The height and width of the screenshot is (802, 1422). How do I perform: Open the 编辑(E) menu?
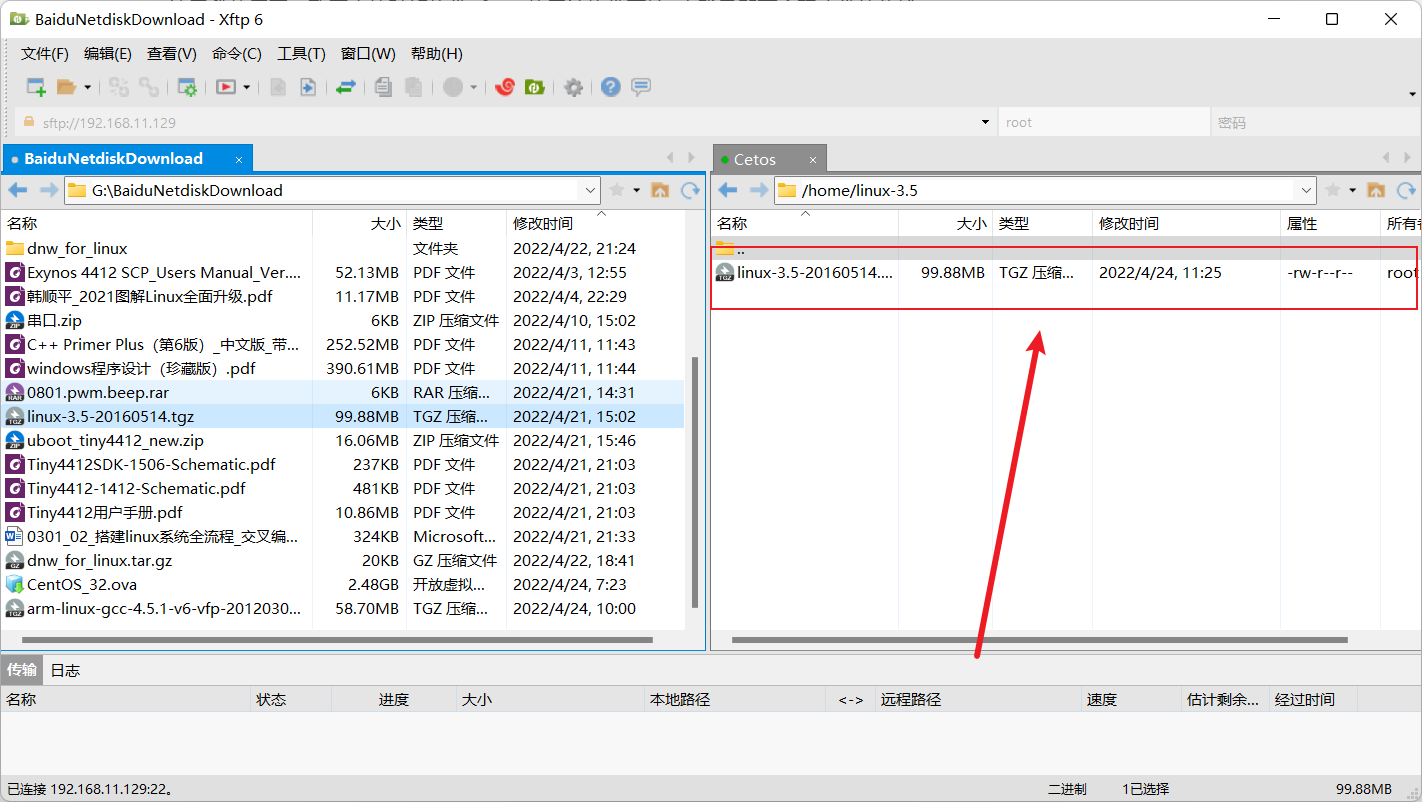108,54
